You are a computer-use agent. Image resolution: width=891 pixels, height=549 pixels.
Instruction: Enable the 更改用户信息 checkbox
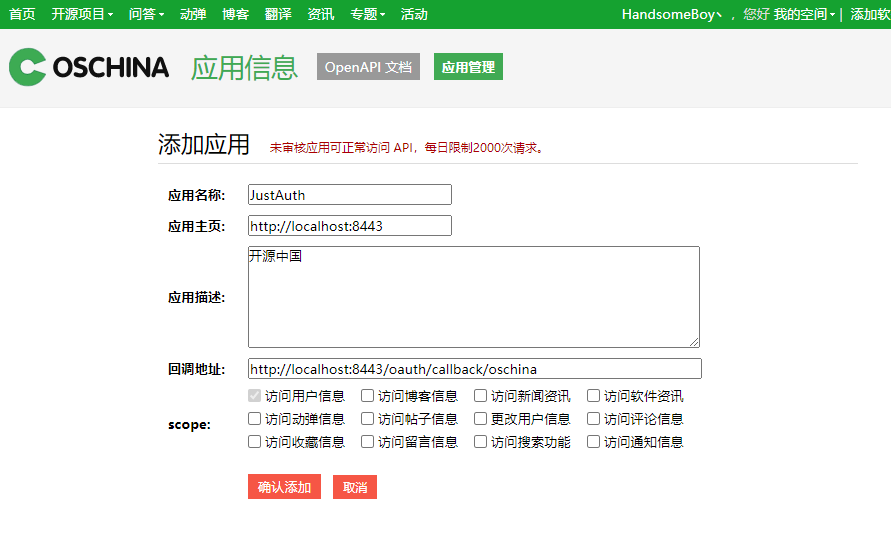click(481, 419)
